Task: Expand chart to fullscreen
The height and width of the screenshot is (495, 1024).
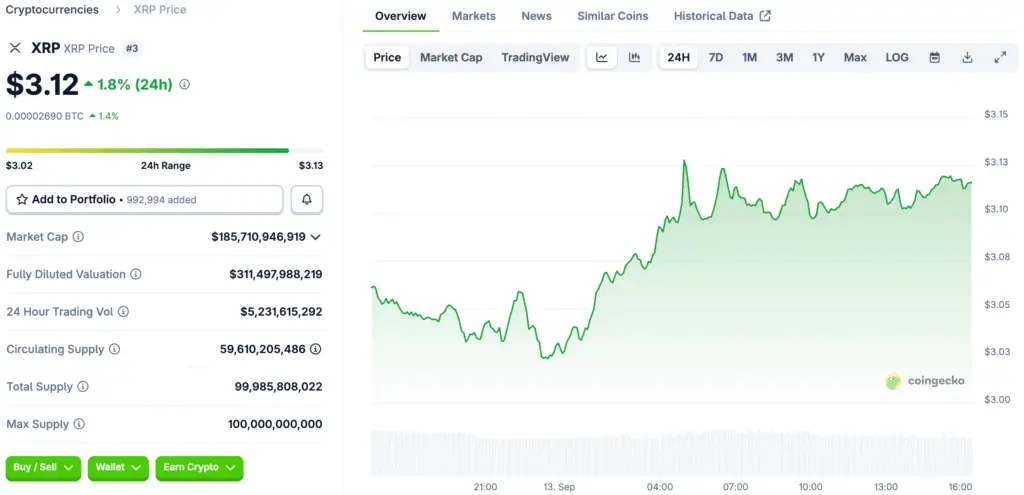Action: pyautogui.click(x=1000, y=57)
